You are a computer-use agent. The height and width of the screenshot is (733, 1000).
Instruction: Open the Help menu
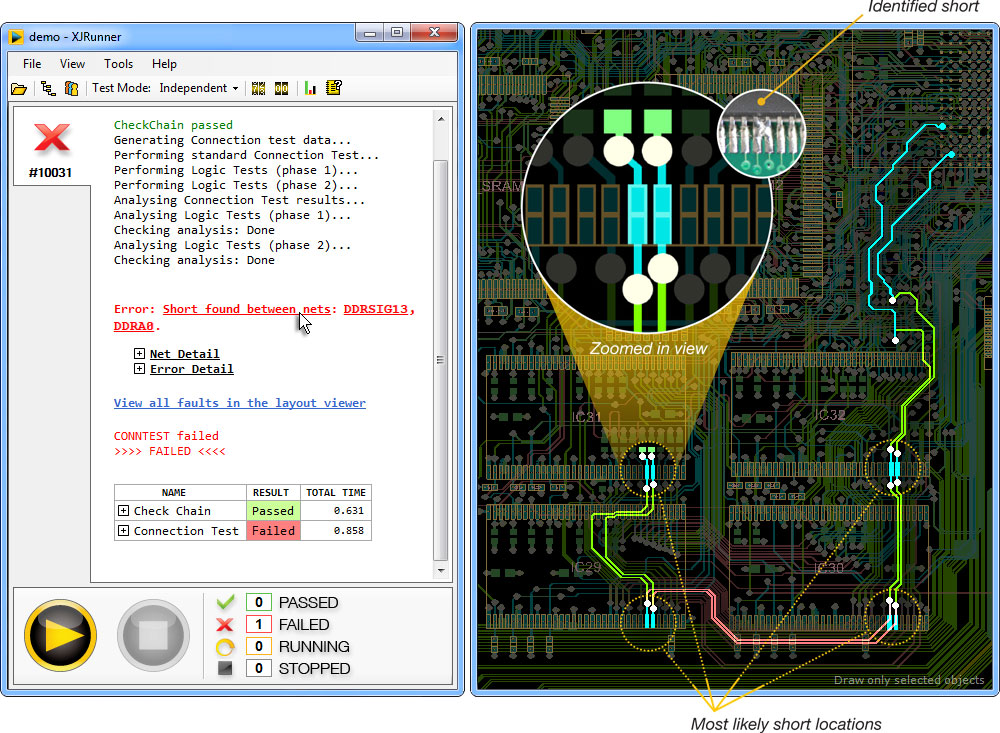pos(164,64)
